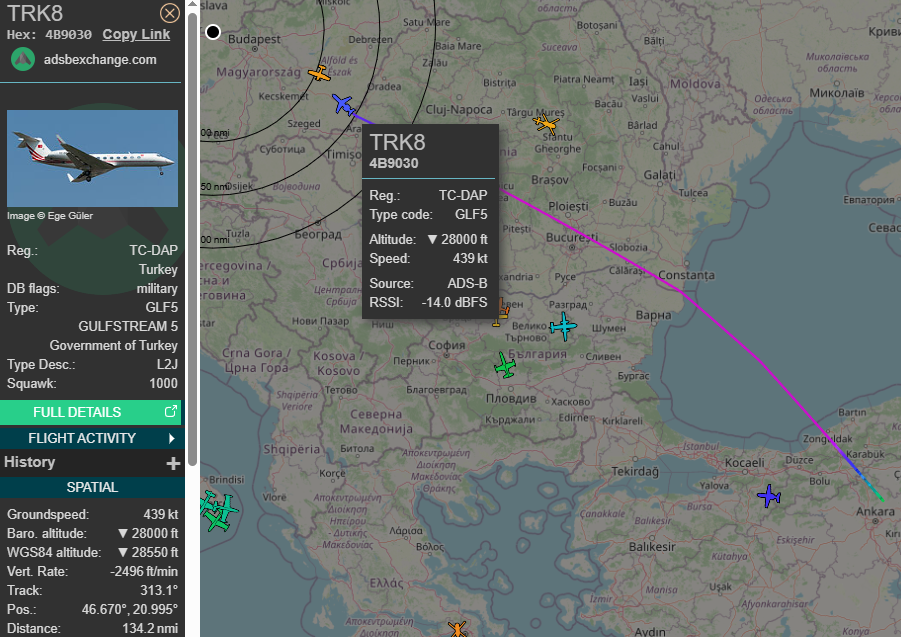Select the orange aircraft near Târgu Mureș

pyautogui.click(x=545, y=124)
